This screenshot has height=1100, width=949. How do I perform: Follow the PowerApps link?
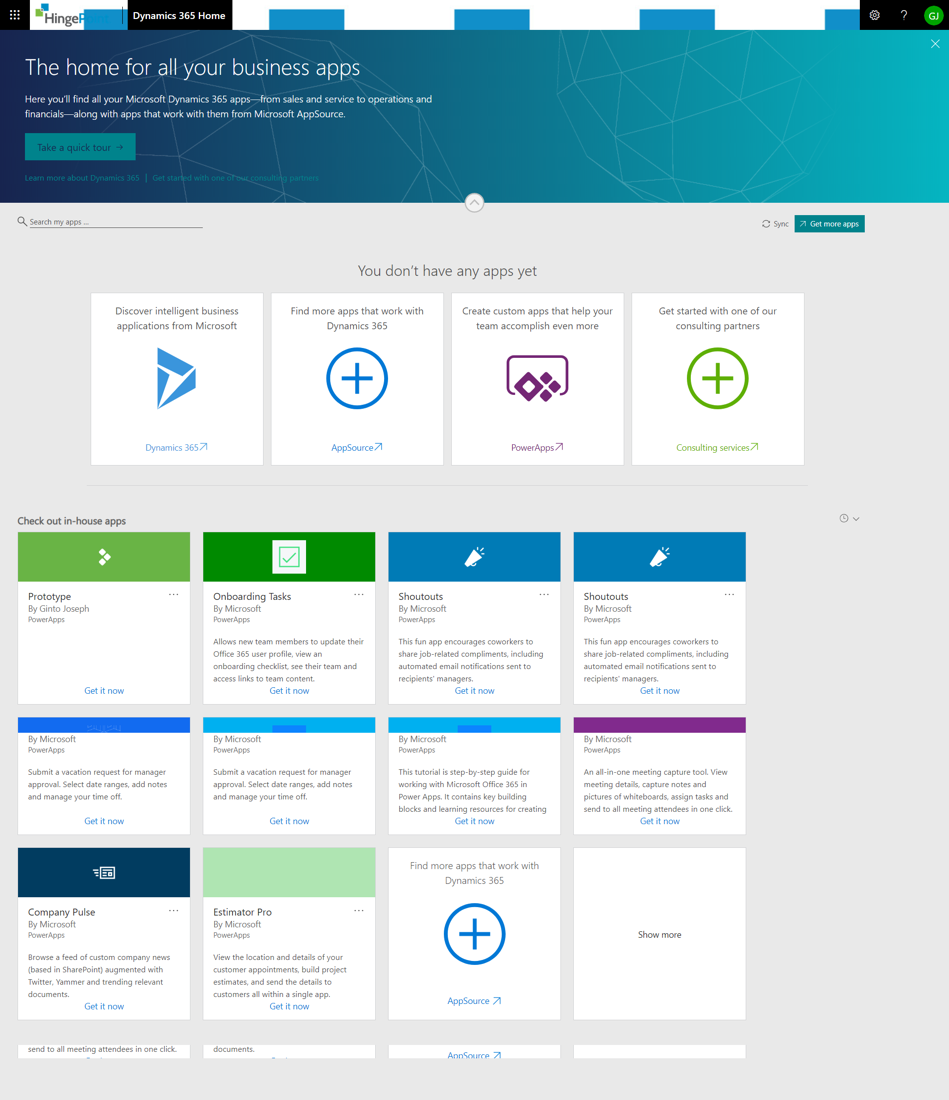tap(537, 448)
